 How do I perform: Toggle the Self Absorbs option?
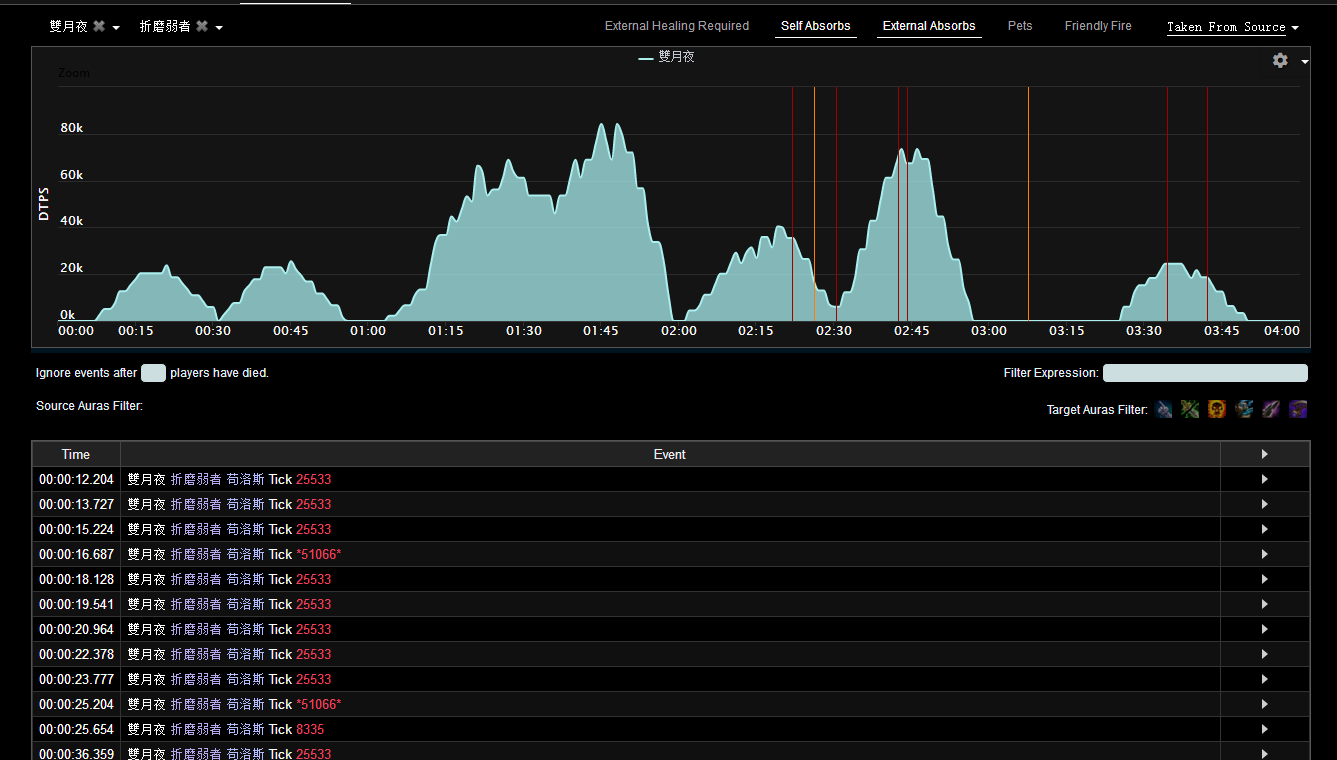coord(816,26)
